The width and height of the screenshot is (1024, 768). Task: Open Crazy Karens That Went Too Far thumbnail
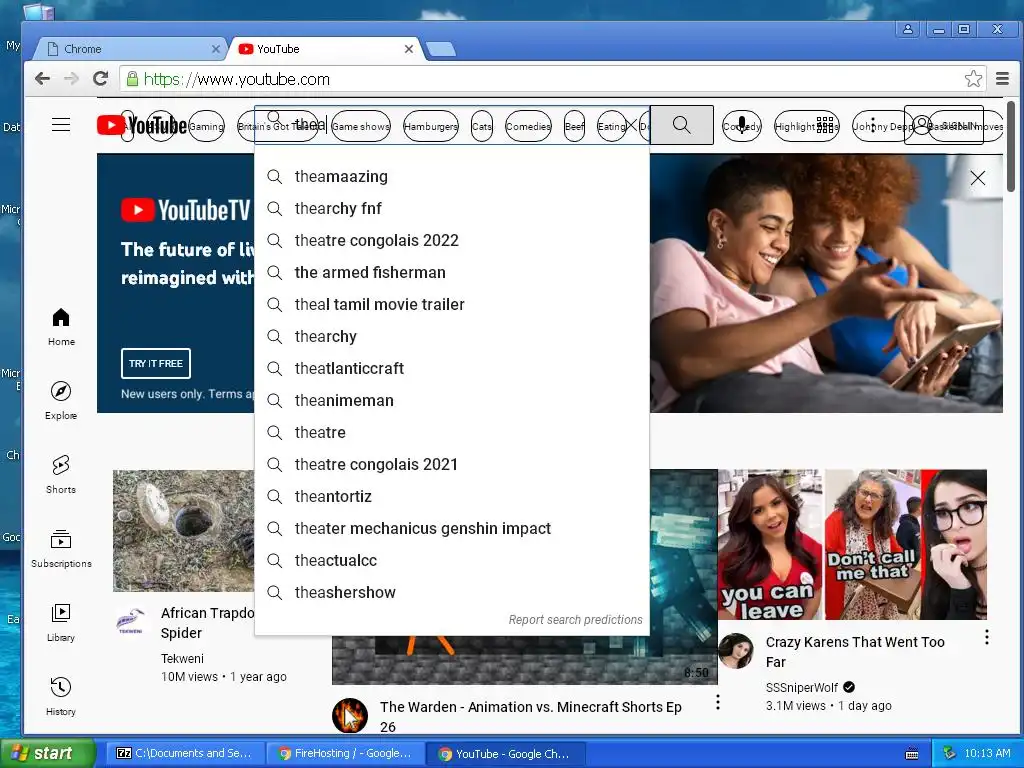(852, 544)
